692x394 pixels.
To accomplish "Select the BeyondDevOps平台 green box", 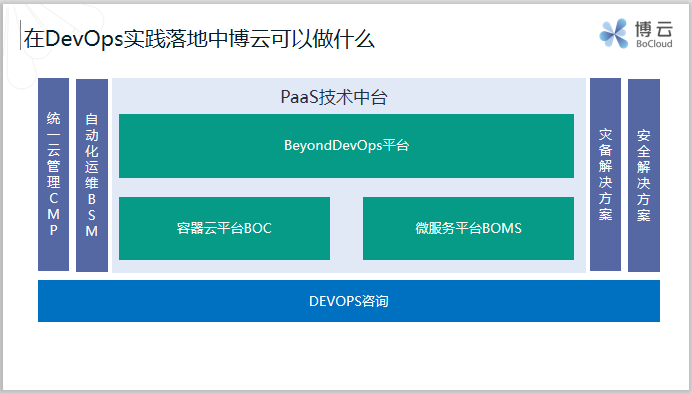I will [x=346, y=146].
